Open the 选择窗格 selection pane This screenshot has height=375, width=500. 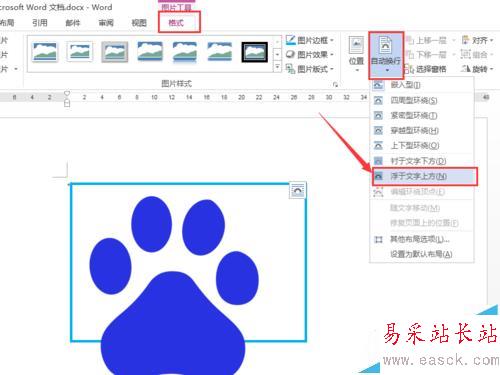pyautogui.click(x=425, y=69)
